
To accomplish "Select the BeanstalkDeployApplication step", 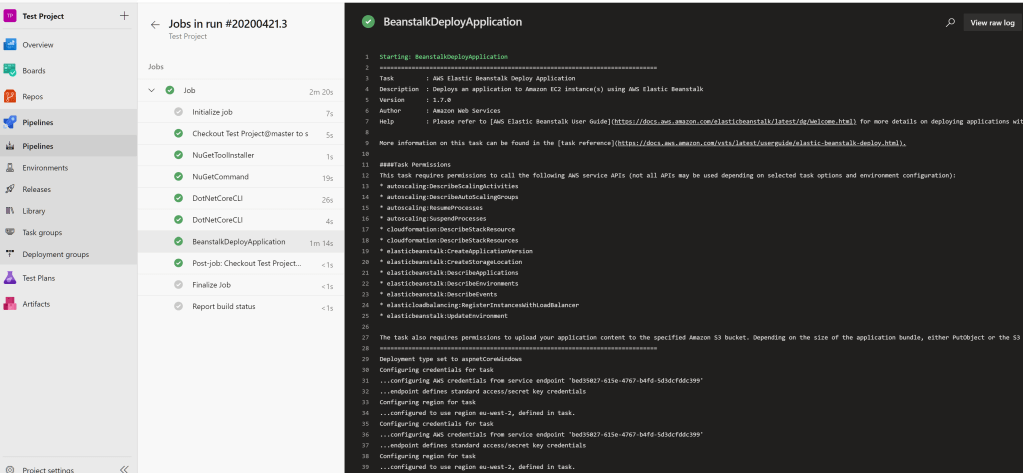I will (238, 241).
